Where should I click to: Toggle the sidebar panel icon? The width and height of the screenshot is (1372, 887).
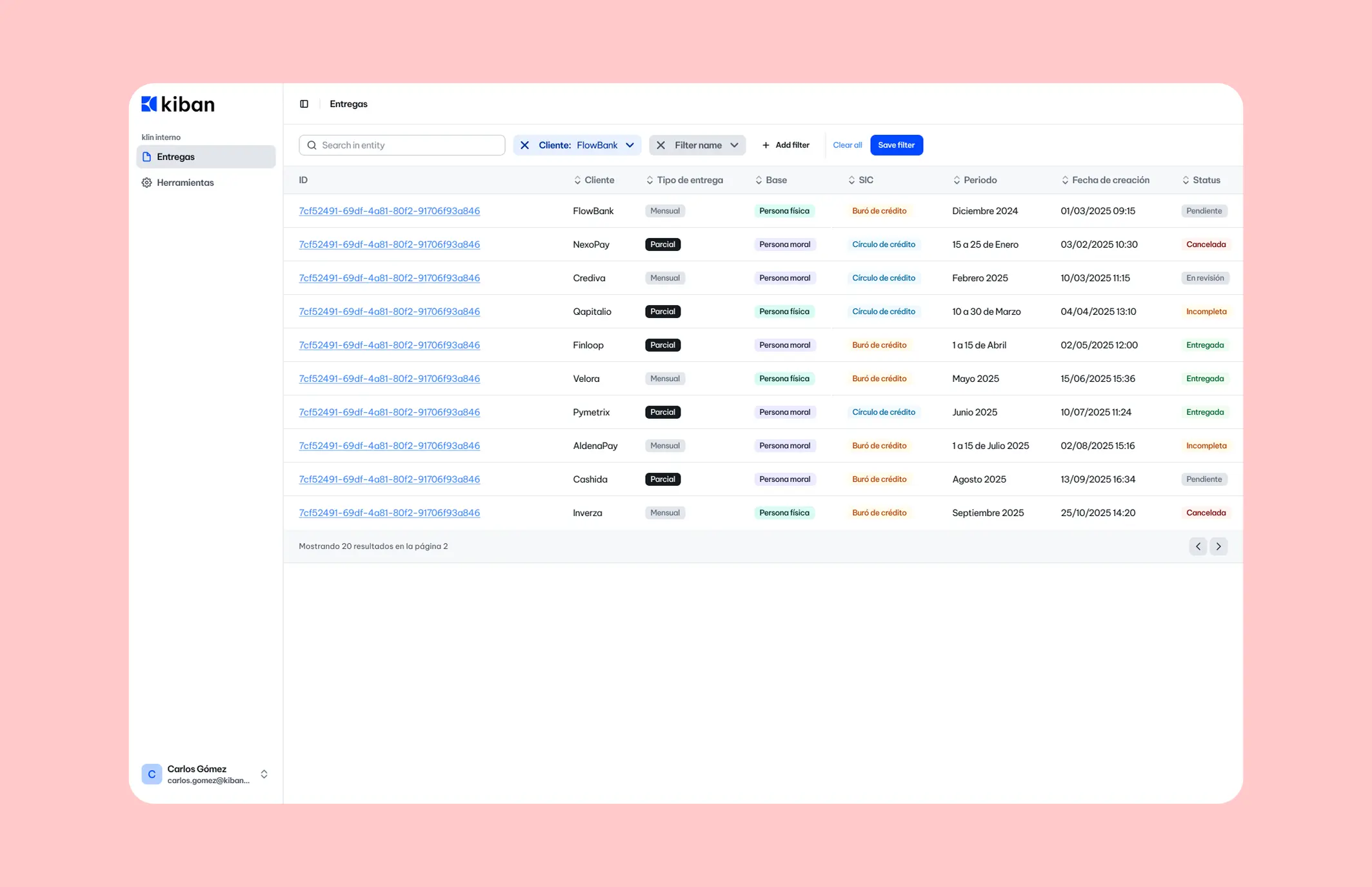[304, 104]
